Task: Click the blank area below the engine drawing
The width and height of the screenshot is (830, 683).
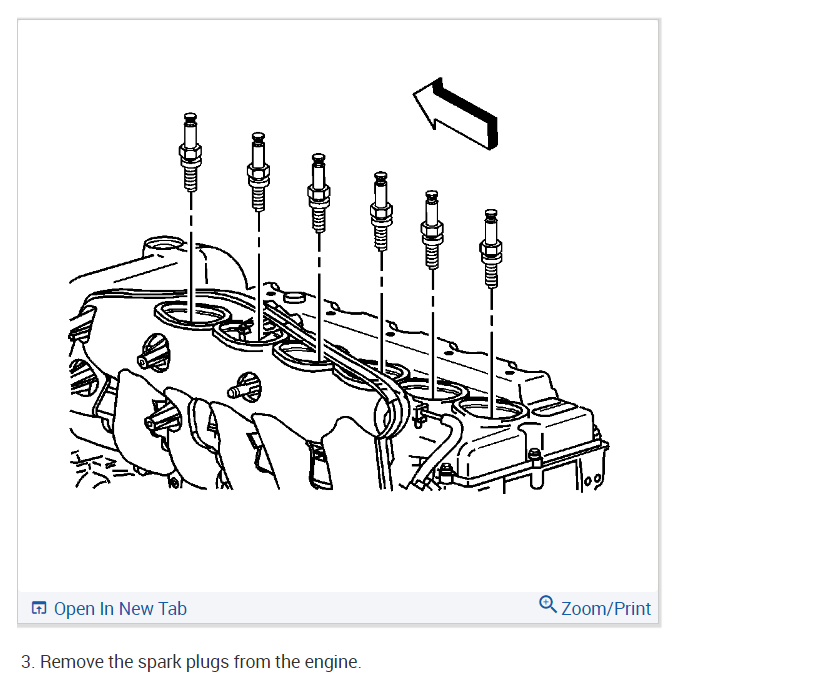Action: (x=339, y=540)
